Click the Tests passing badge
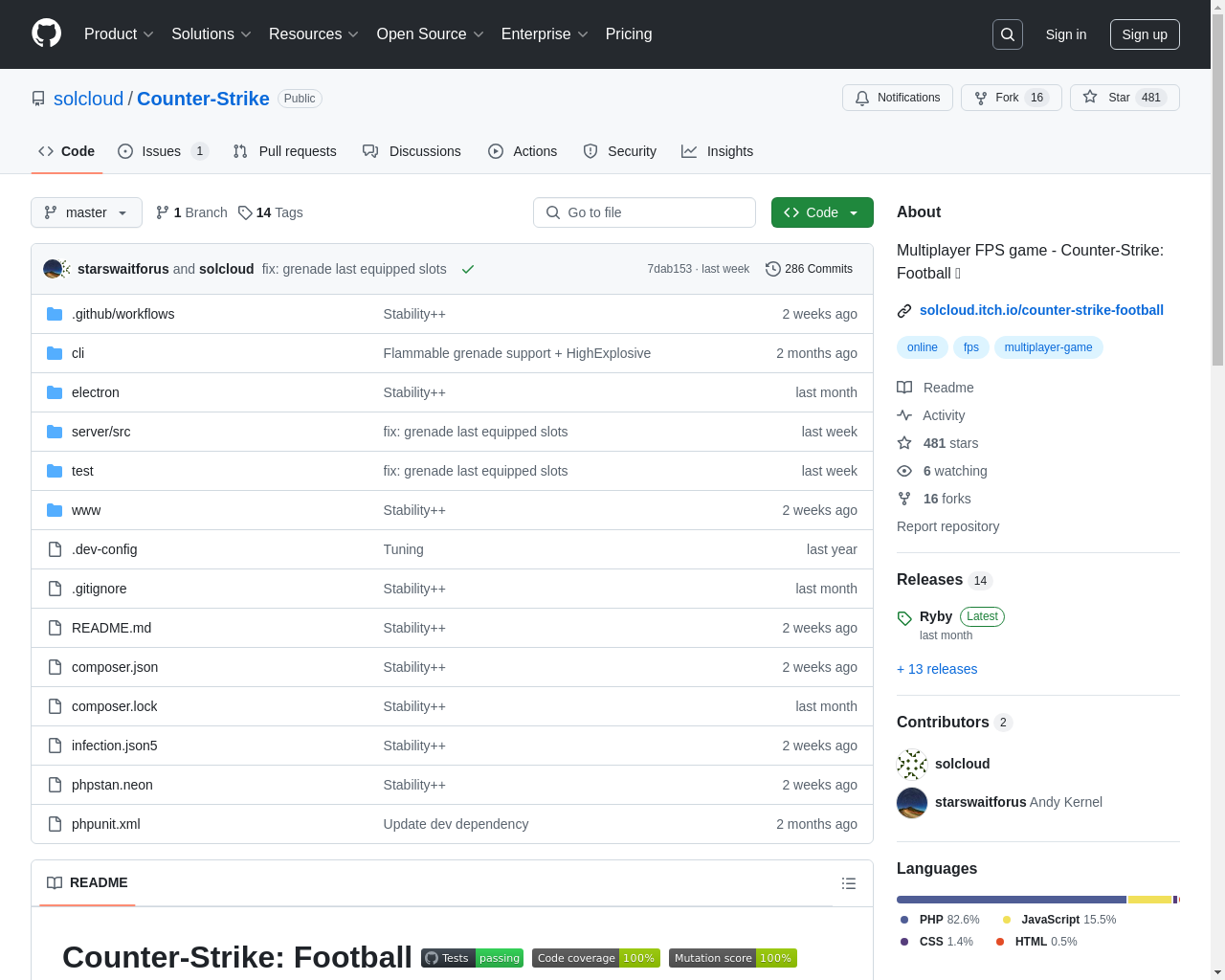1225x980 pixels. point(473,958)
